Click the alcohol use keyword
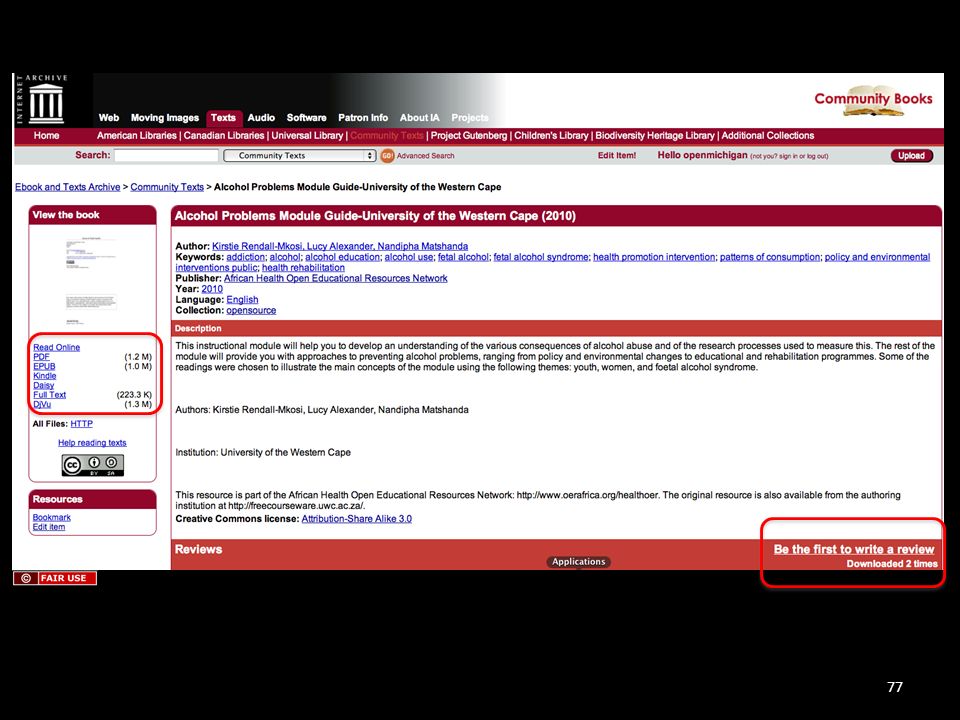960x720 pixels. click(409, 257)
